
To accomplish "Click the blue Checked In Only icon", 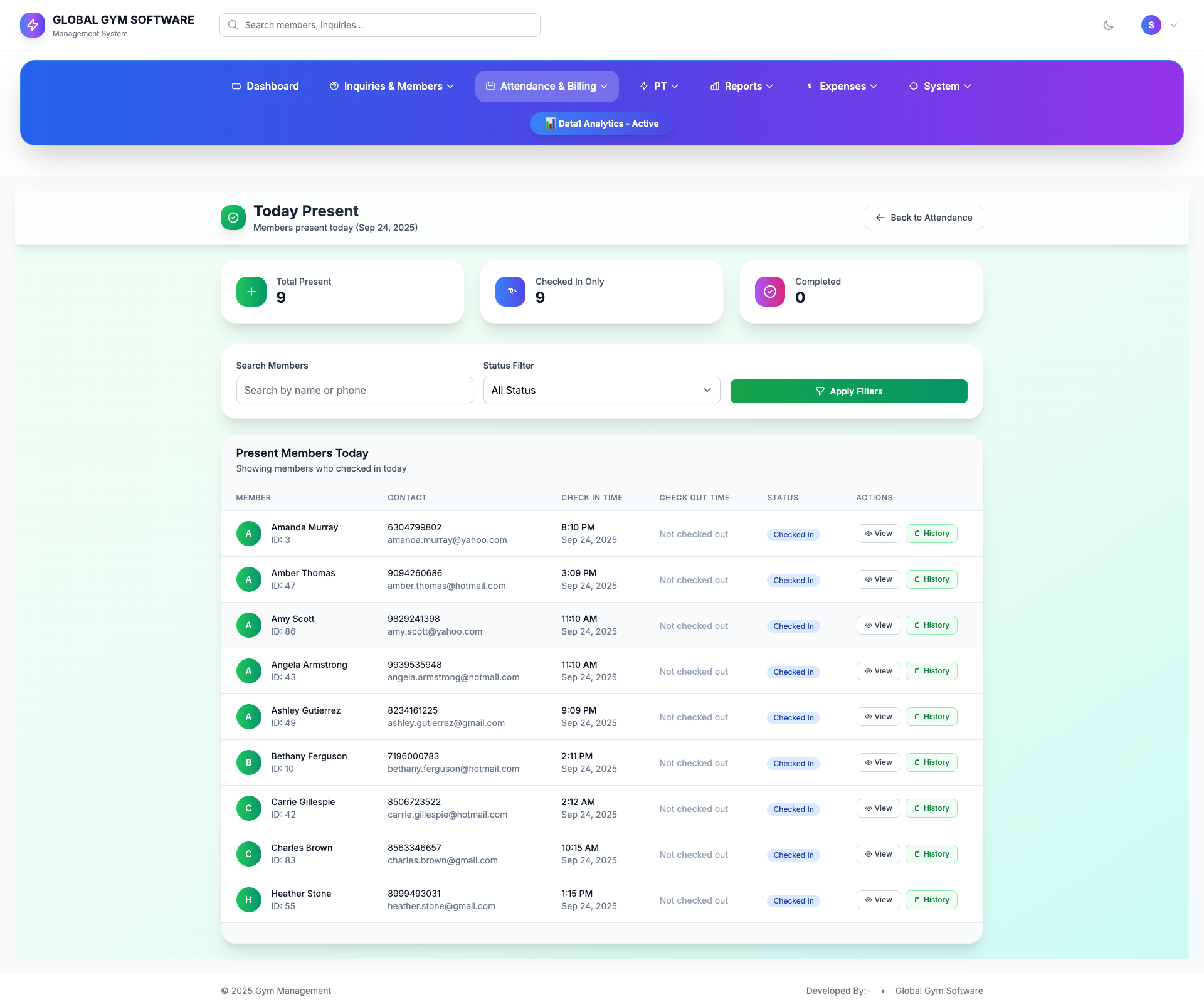I will pyautogui.click(x=510, y=292).
